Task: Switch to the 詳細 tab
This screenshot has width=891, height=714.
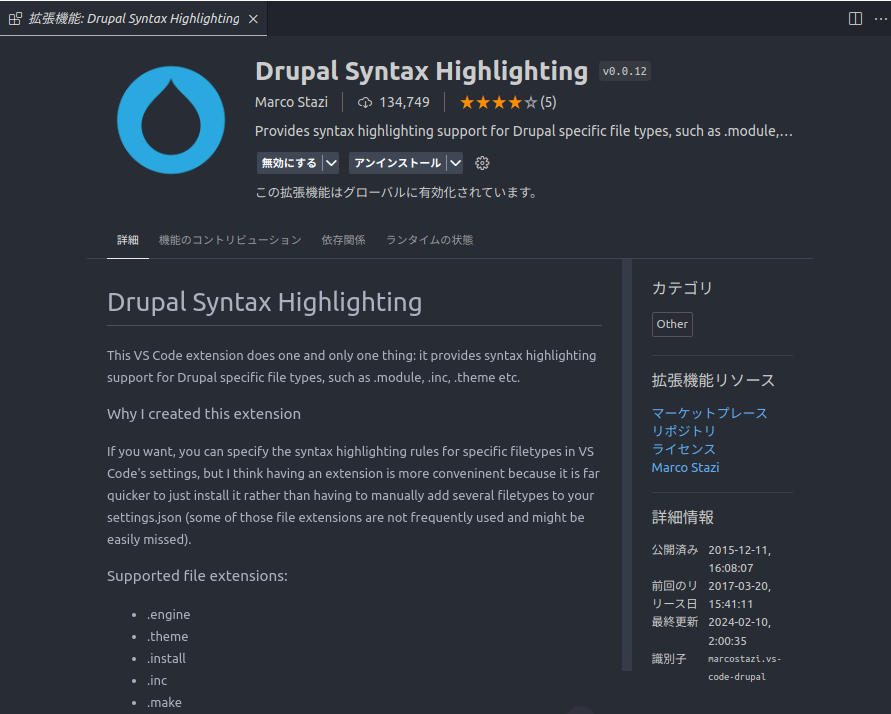Action: click(x=128, y=240)
